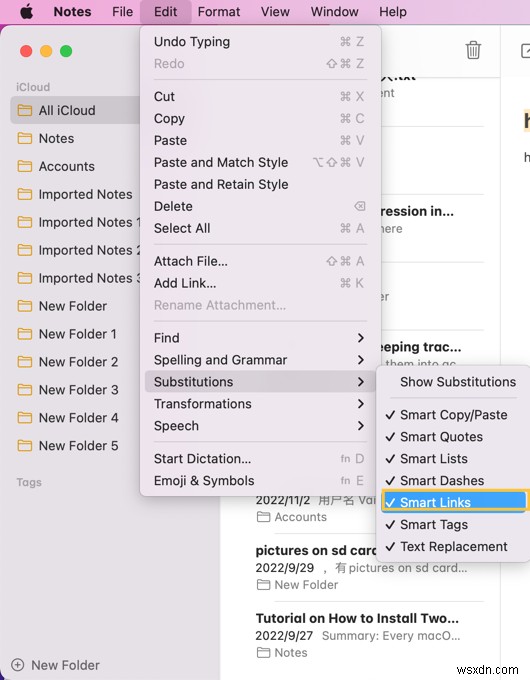Open the Substitutions submenu
Viewport: 530px width, 680px height.
pos(260,382)
